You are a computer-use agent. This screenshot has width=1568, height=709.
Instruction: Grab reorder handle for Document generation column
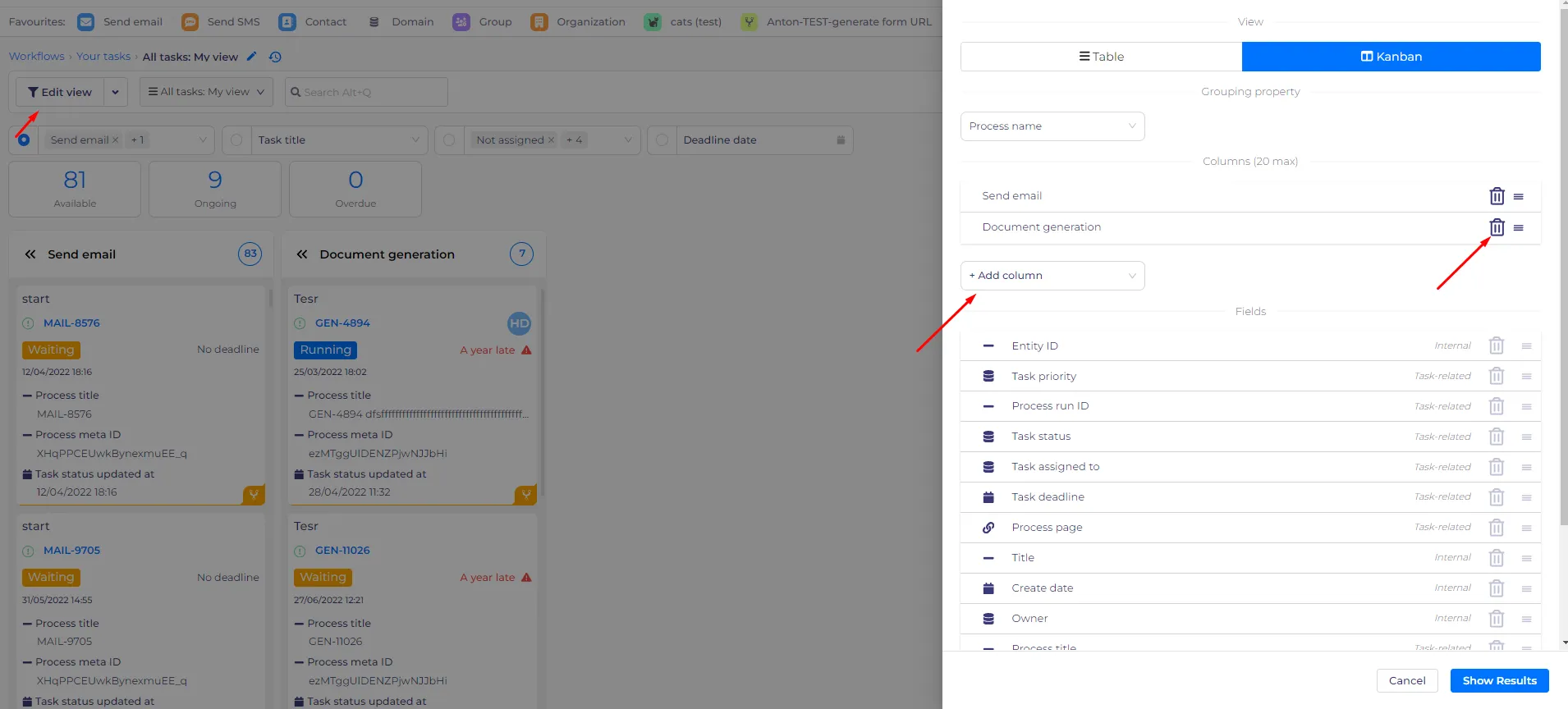coord(1519,228)
